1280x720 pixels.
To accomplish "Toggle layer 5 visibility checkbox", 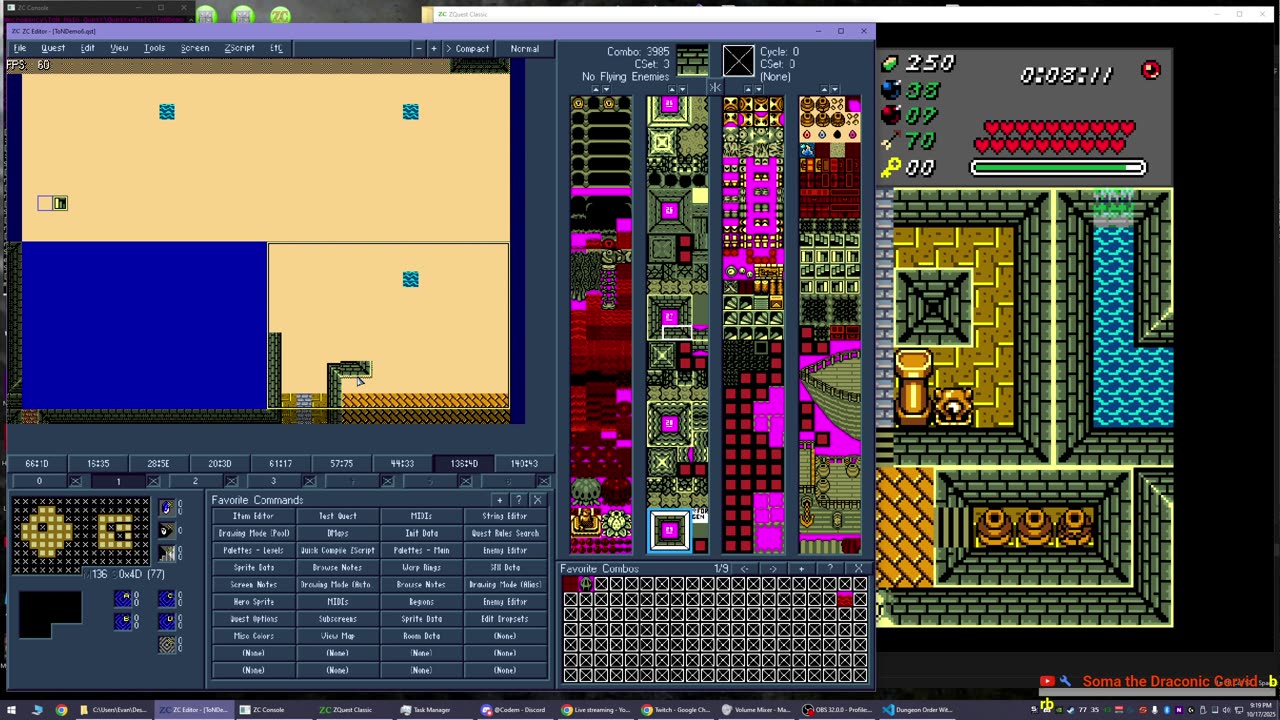I will [465, 481].
